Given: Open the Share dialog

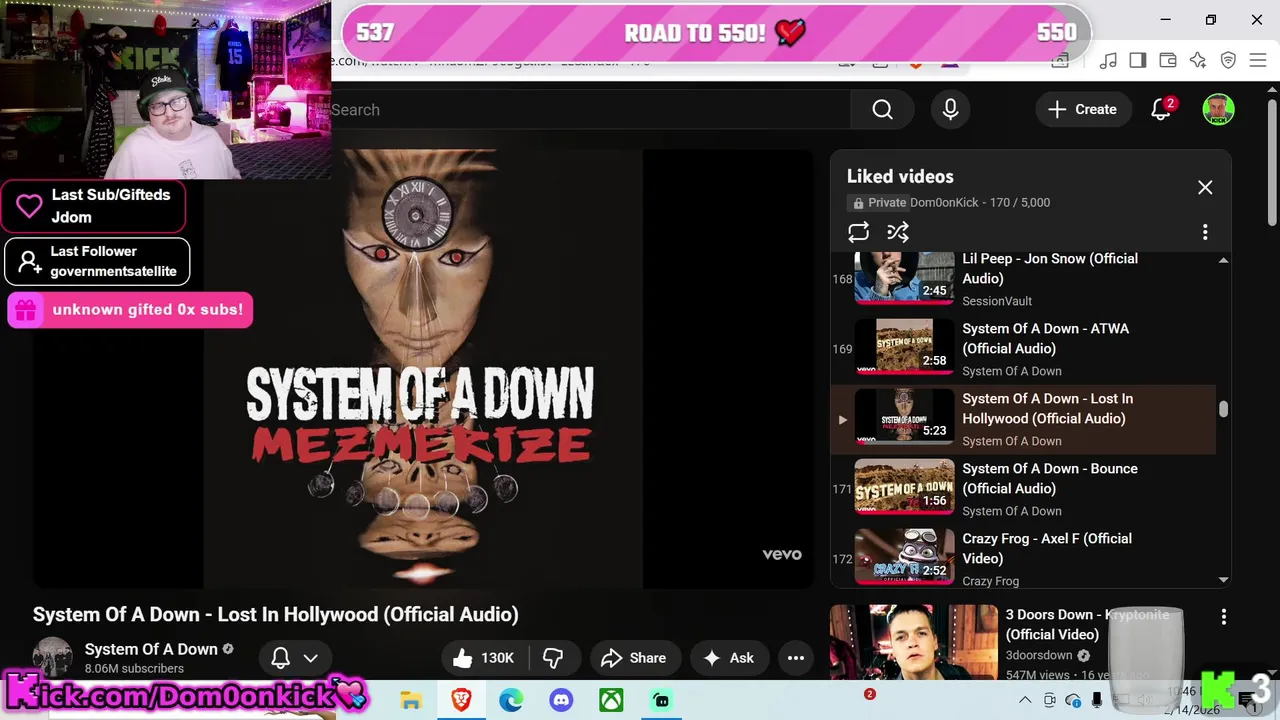Looking at the screenshot, I should pyautogui.click(x=633, y=657).
